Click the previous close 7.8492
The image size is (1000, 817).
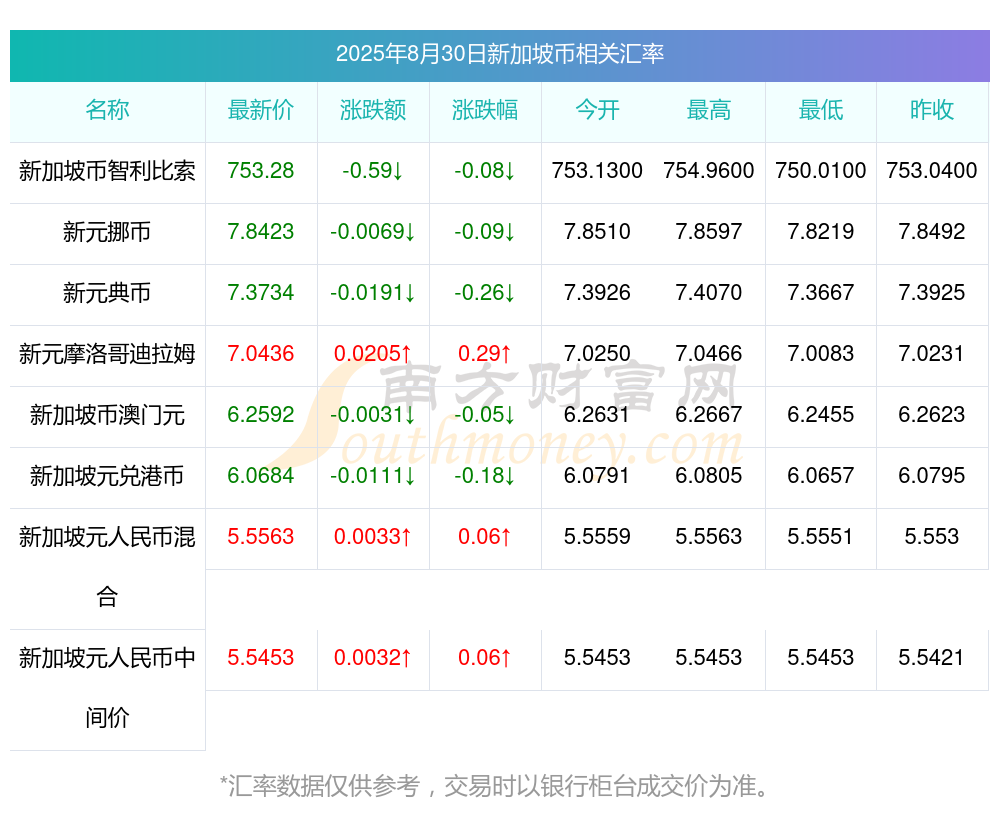click(x=932, y=232)
